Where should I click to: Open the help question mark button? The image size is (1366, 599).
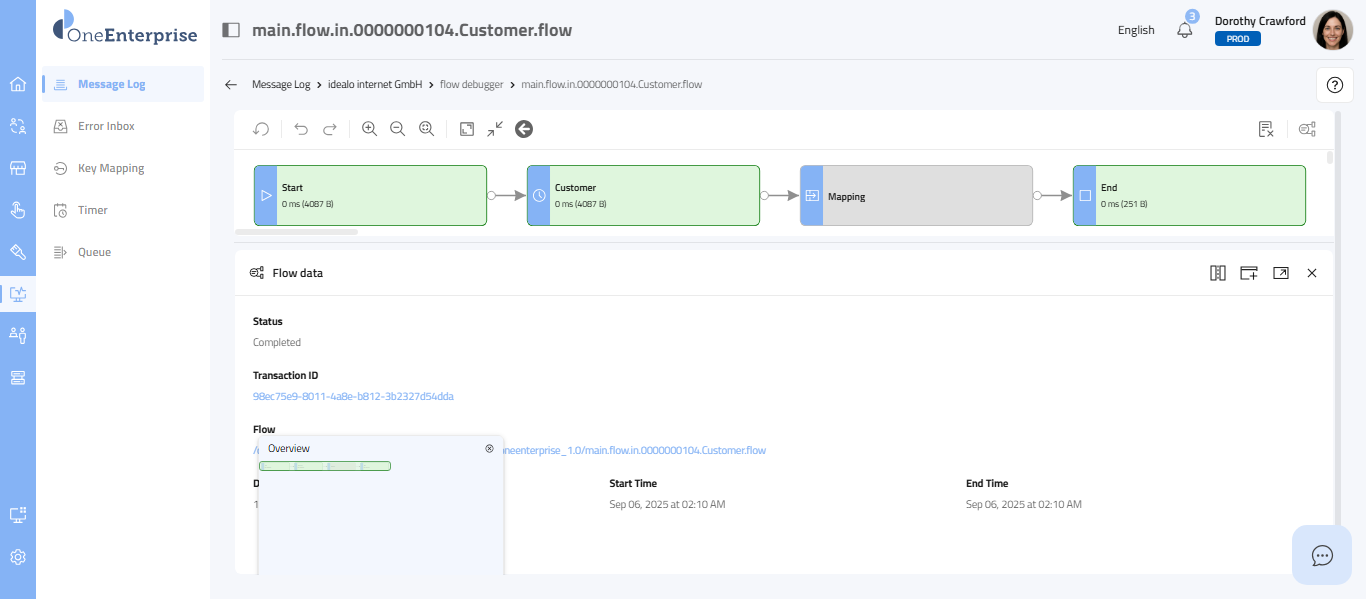[1334, 85]
